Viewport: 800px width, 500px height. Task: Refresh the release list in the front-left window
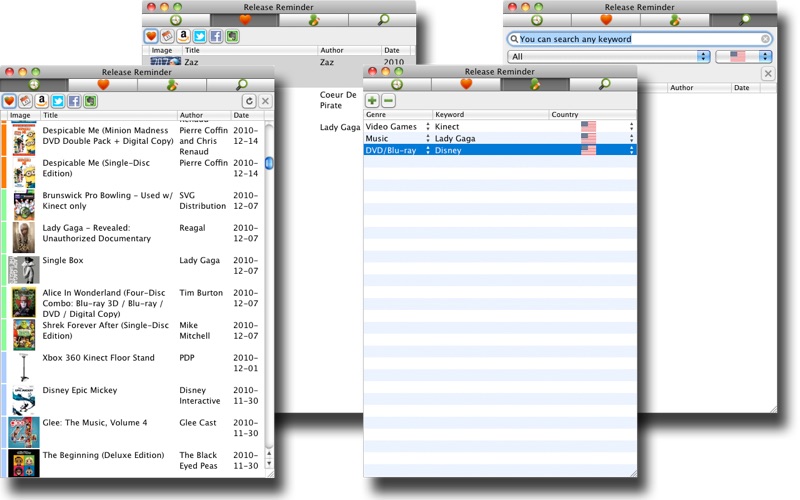pos(249,101)
